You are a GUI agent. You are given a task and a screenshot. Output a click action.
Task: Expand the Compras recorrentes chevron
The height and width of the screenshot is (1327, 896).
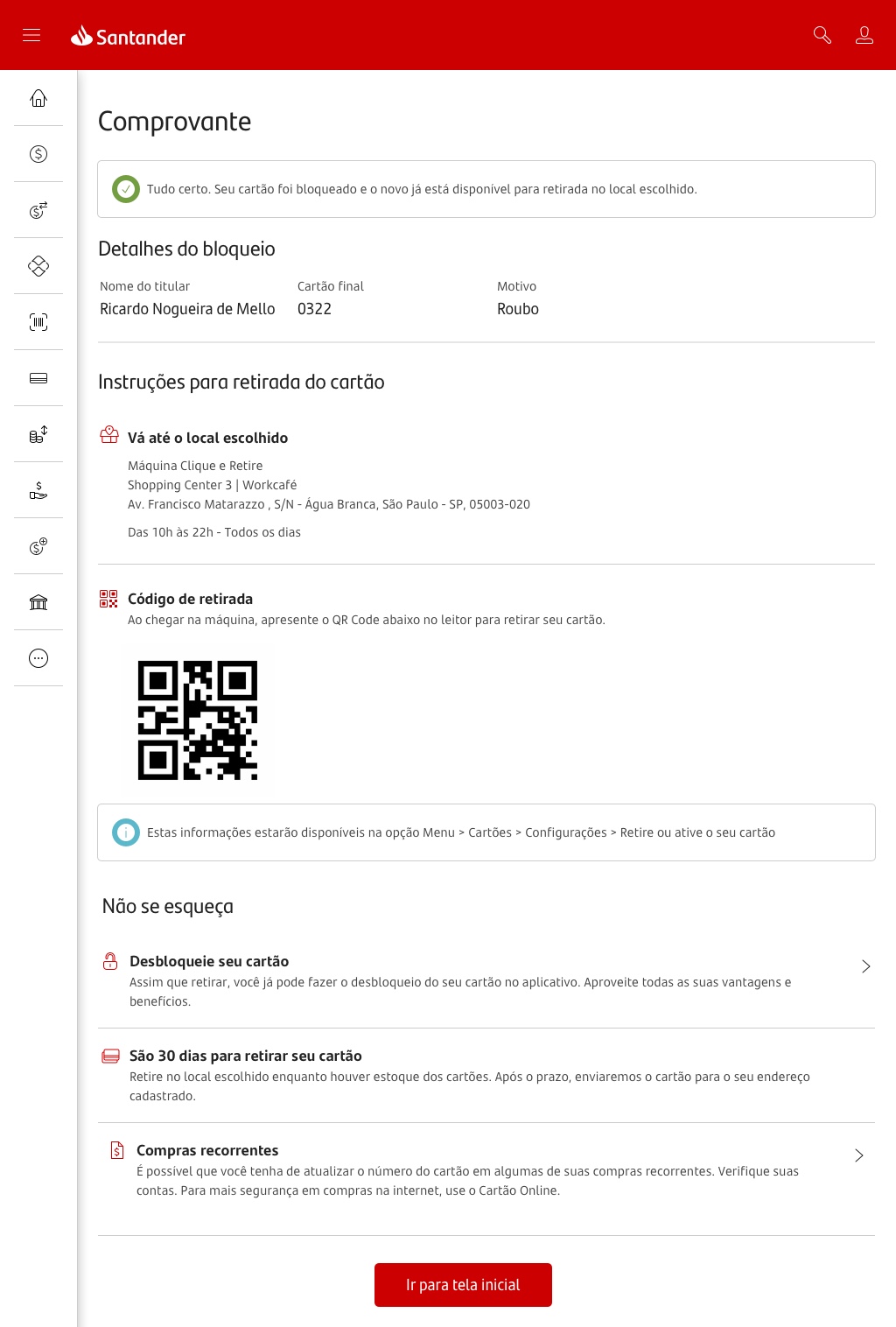[x=859, y=1155]
